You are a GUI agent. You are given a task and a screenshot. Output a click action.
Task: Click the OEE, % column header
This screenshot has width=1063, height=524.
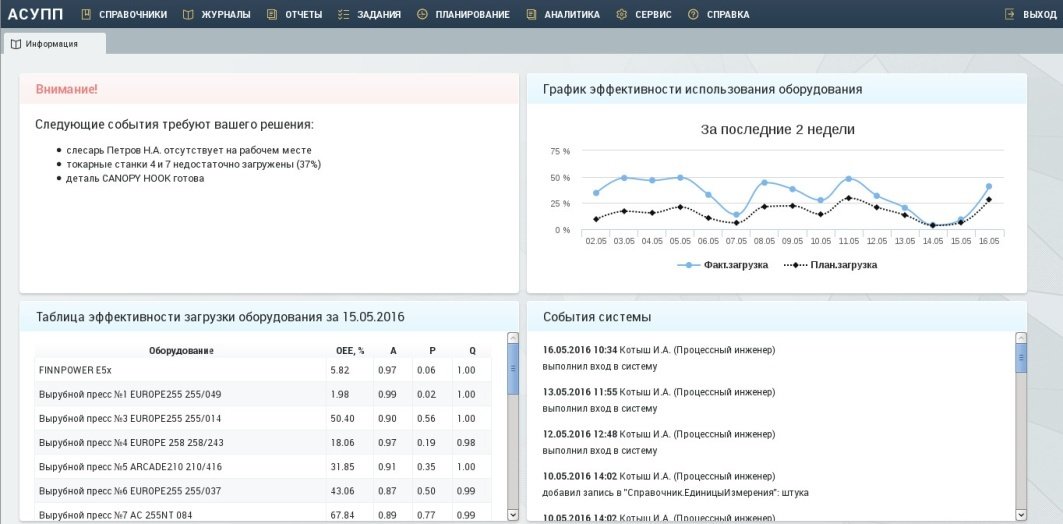350,351
